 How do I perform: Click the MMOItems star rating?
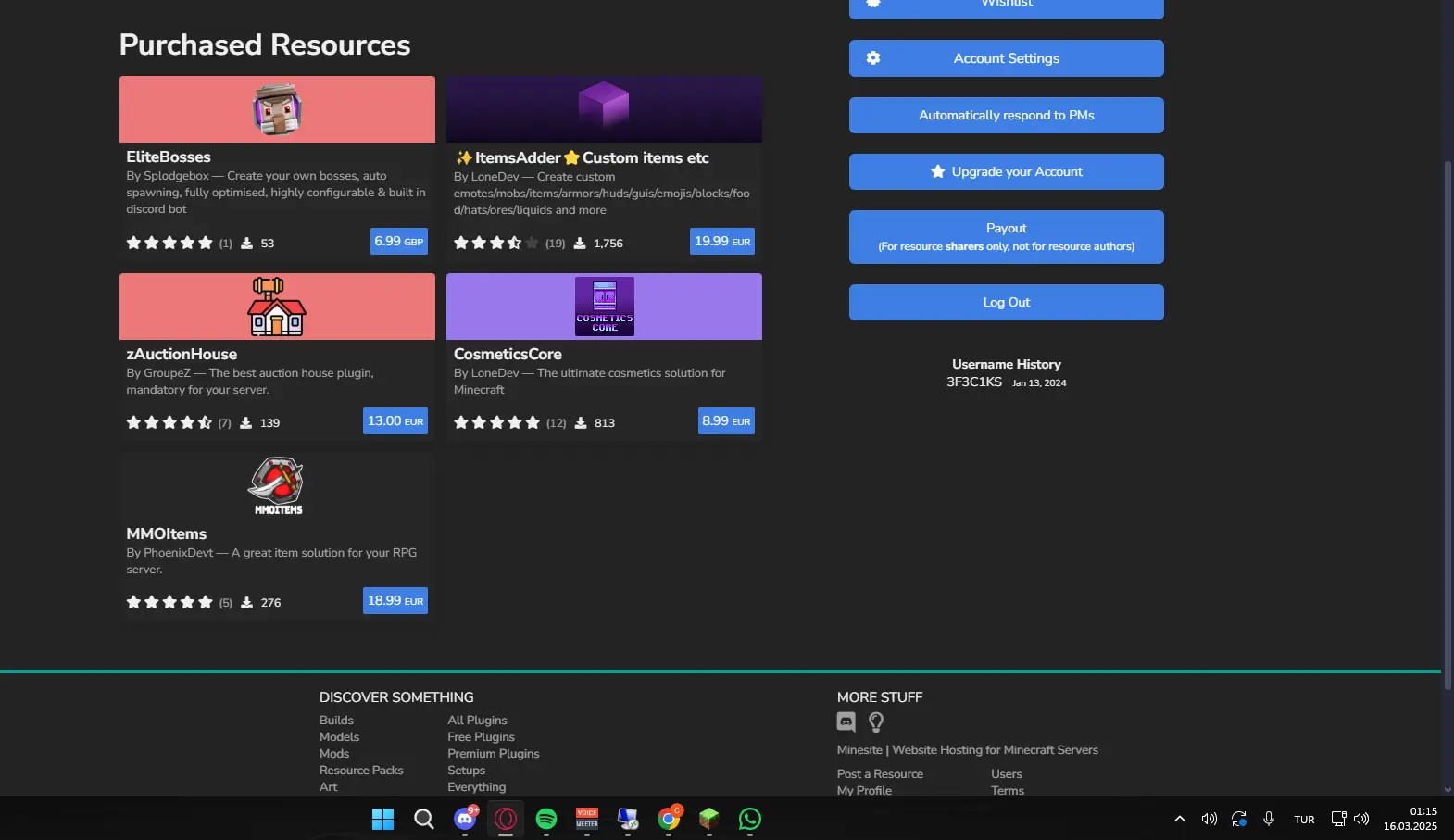click(169, 602)
